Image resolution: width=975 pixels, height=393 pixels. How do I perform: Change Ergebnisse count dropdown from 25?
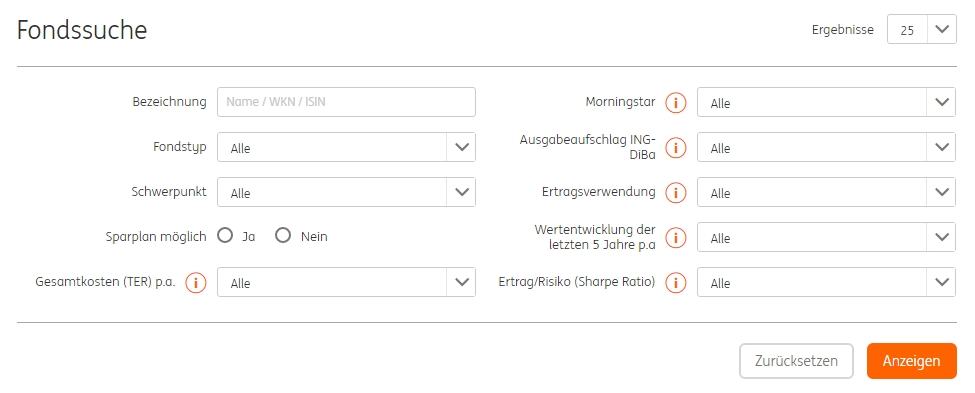pyautogui.click(x=922, y=29)
